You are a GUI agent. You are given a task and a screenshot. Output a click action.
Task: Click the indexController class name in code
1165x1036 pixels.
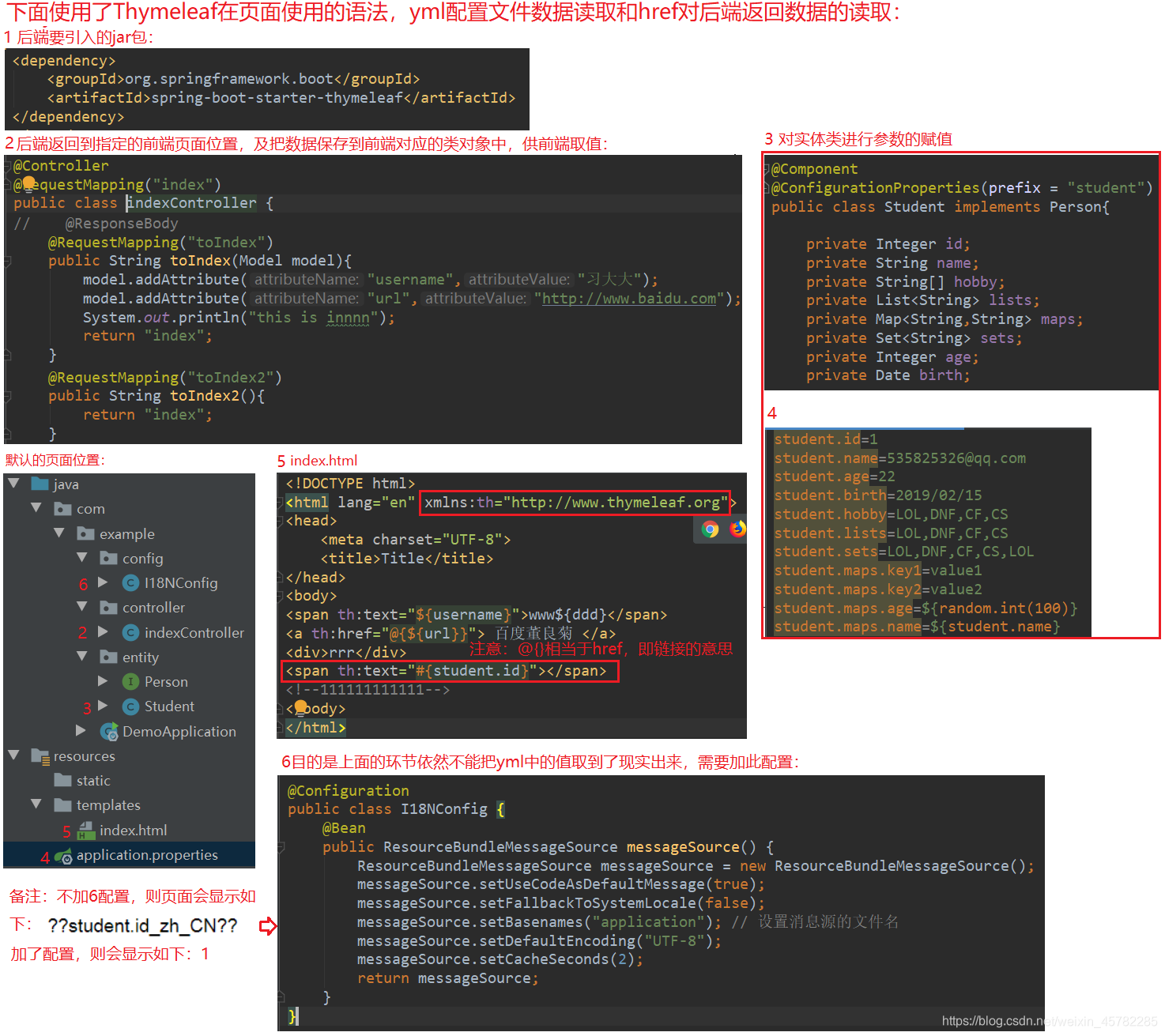(x=191, y=203)
